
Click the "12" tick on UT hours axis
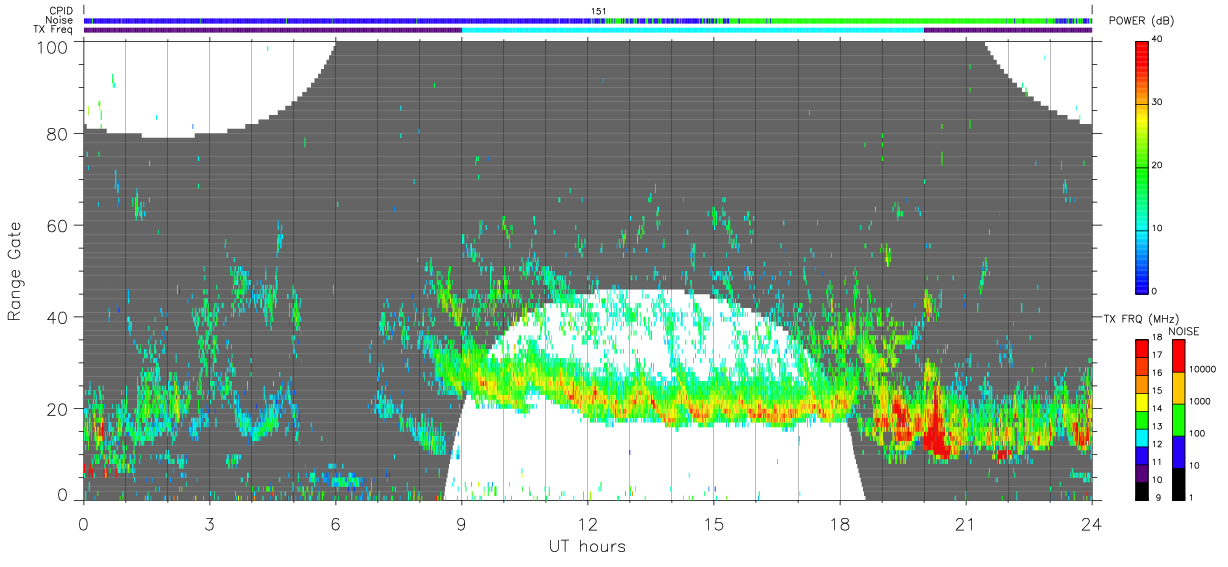point(587,523)
